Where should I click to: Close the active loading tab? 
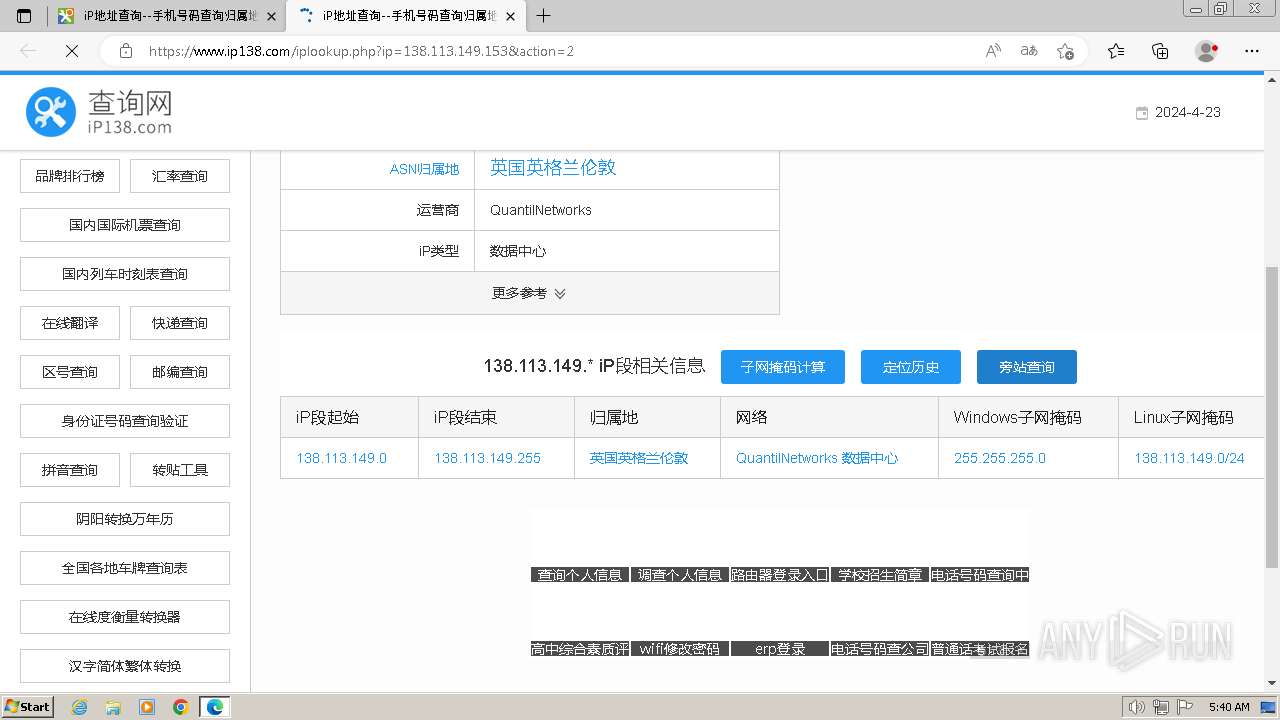click(510, 16)
